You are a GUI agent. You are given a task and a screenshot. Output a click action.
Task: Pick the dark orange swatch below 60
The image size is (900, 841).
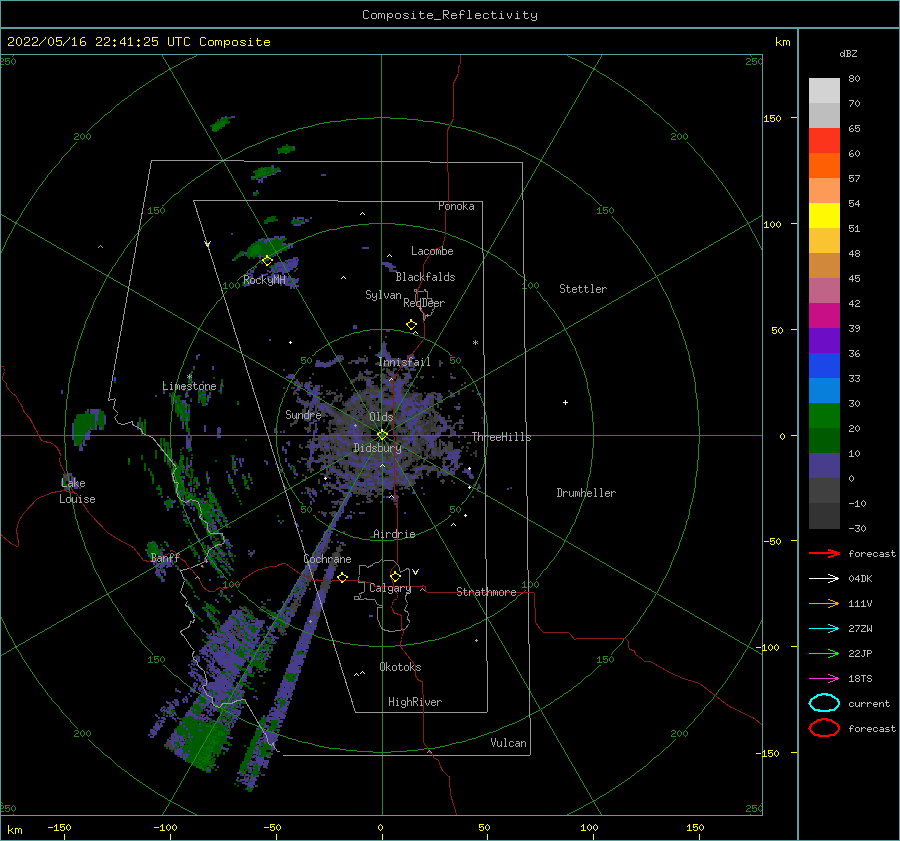tap(824, 165)
